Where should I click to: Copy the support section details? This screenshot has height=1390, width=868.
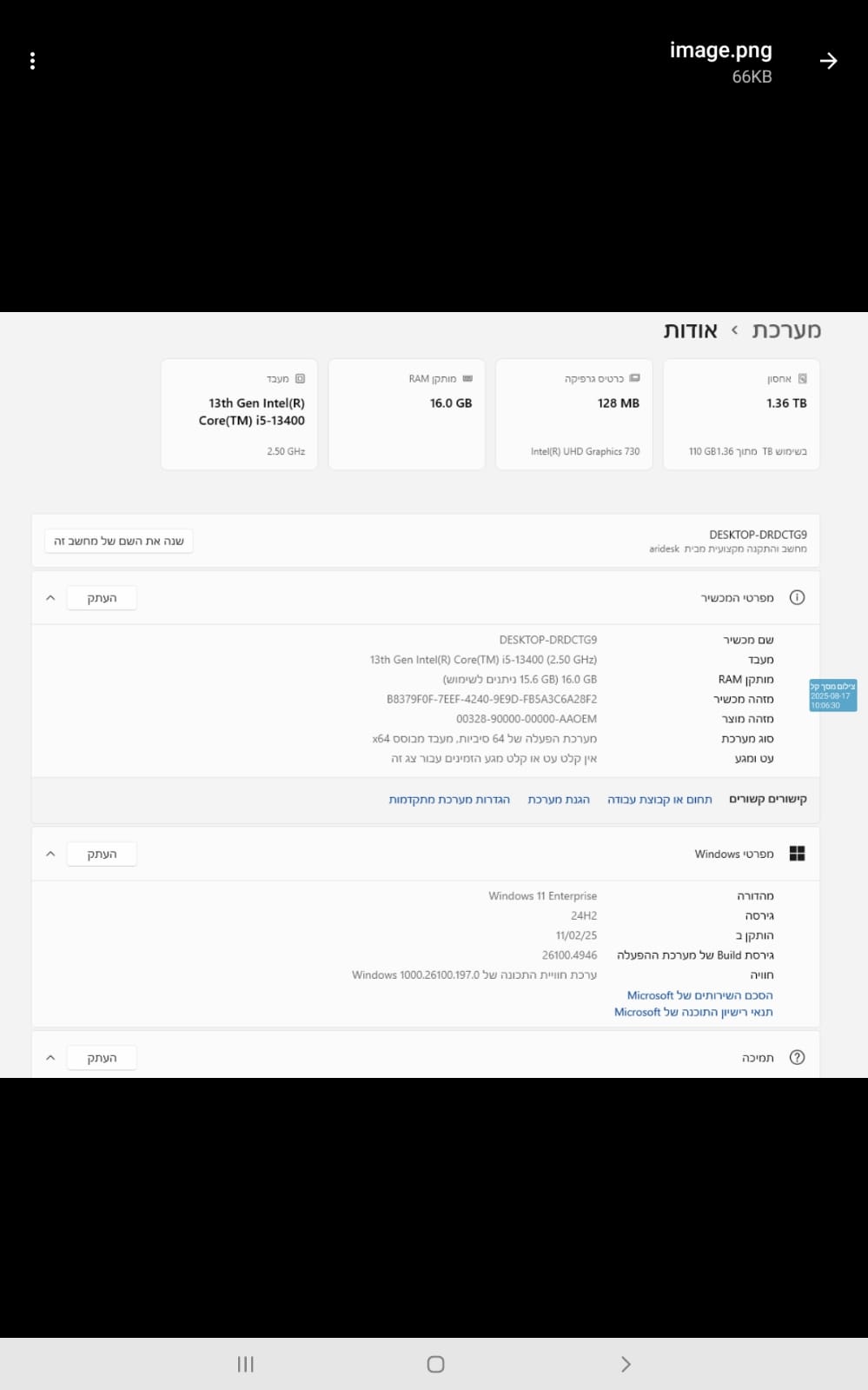(102, 1058)
